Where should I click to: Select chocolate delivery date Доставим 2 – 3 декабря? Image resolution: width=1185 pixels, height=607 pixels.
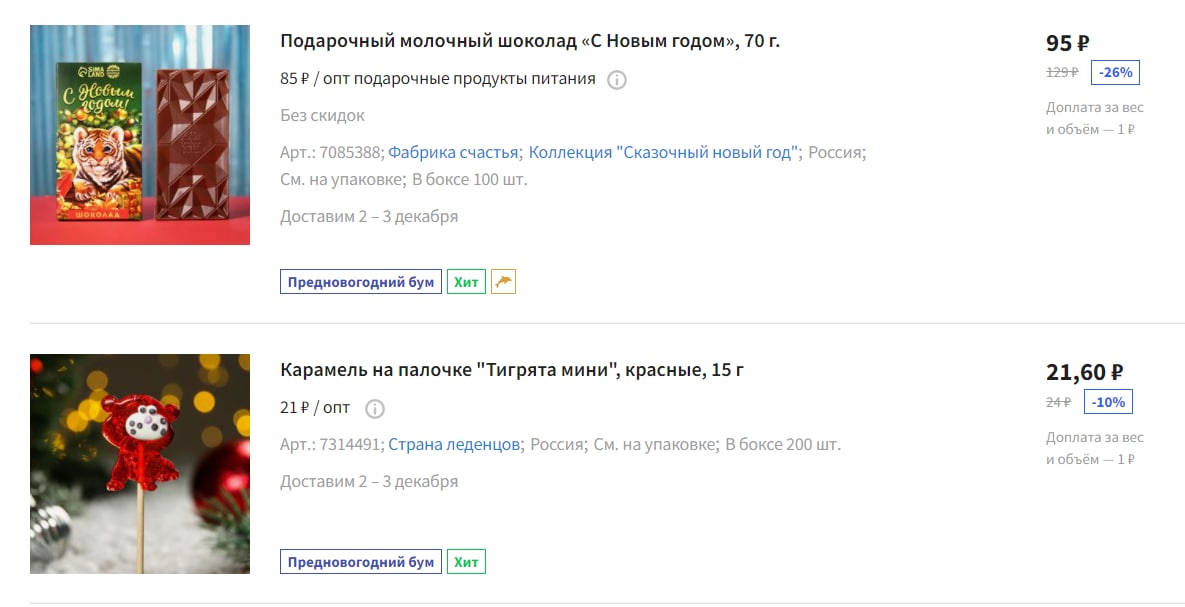pyautogui.click(x=369, y=216)
